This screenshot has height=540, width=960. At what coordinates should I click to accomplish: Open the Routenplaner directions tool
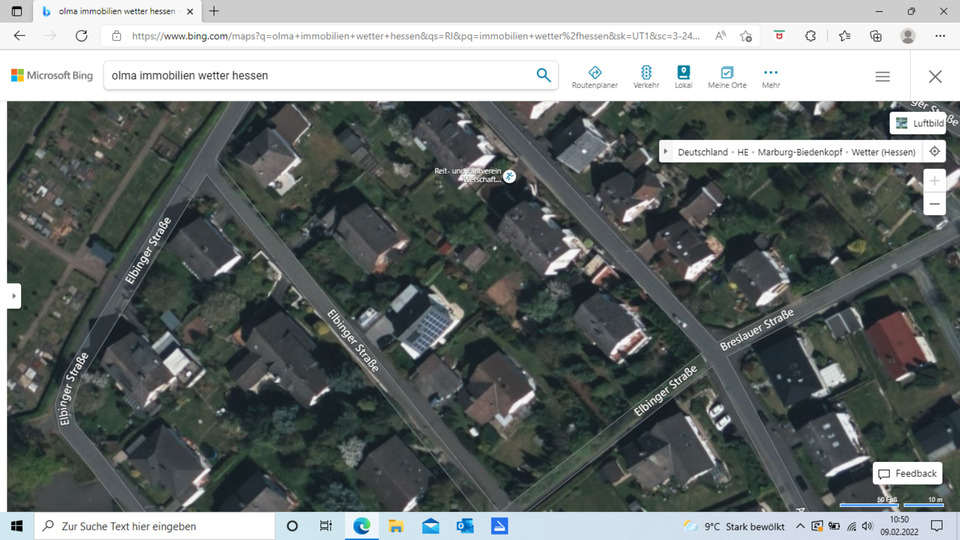click(x=594, y=77)
